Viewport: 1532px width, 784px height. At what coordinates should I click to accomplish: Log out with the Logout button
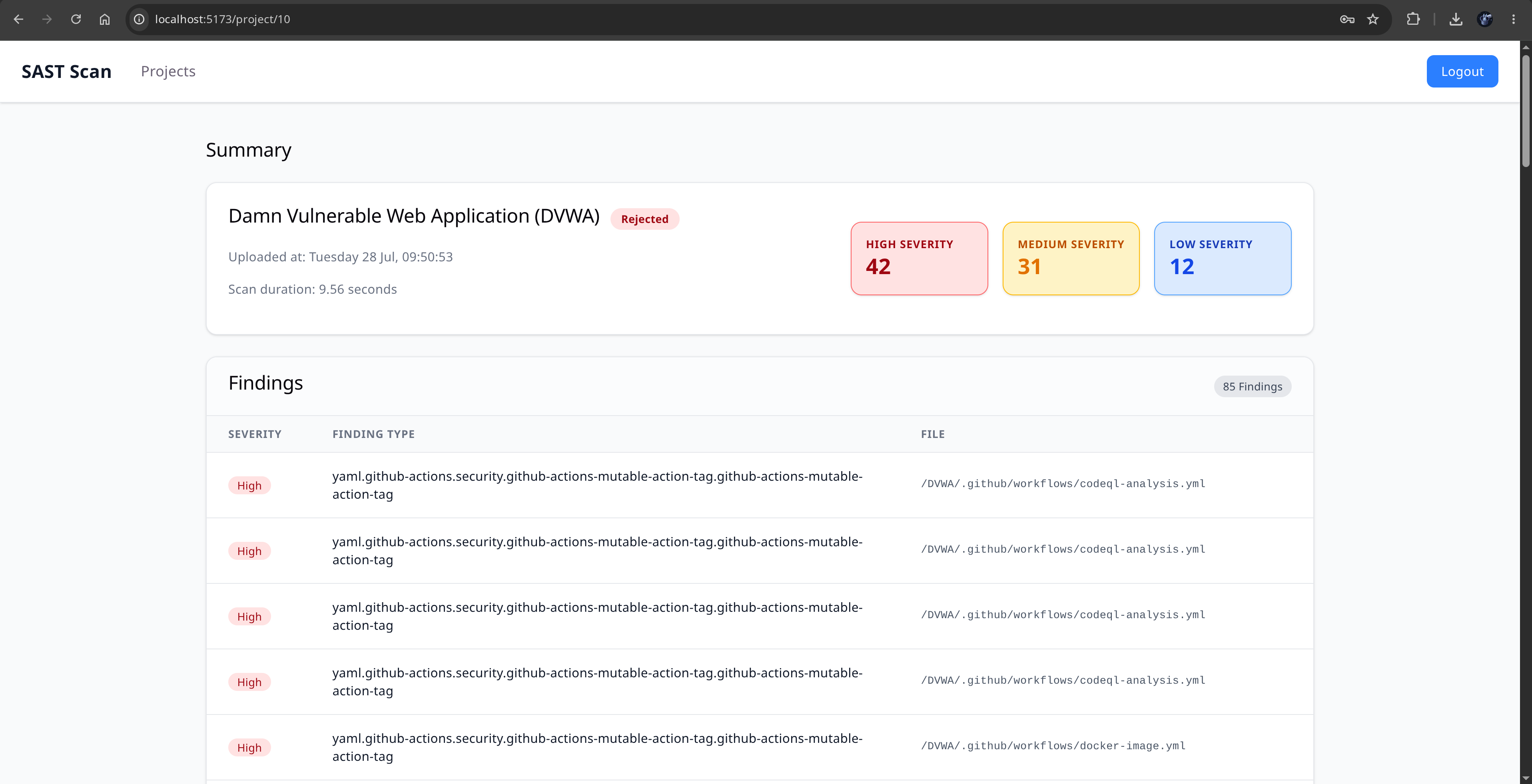point(1462,71)
